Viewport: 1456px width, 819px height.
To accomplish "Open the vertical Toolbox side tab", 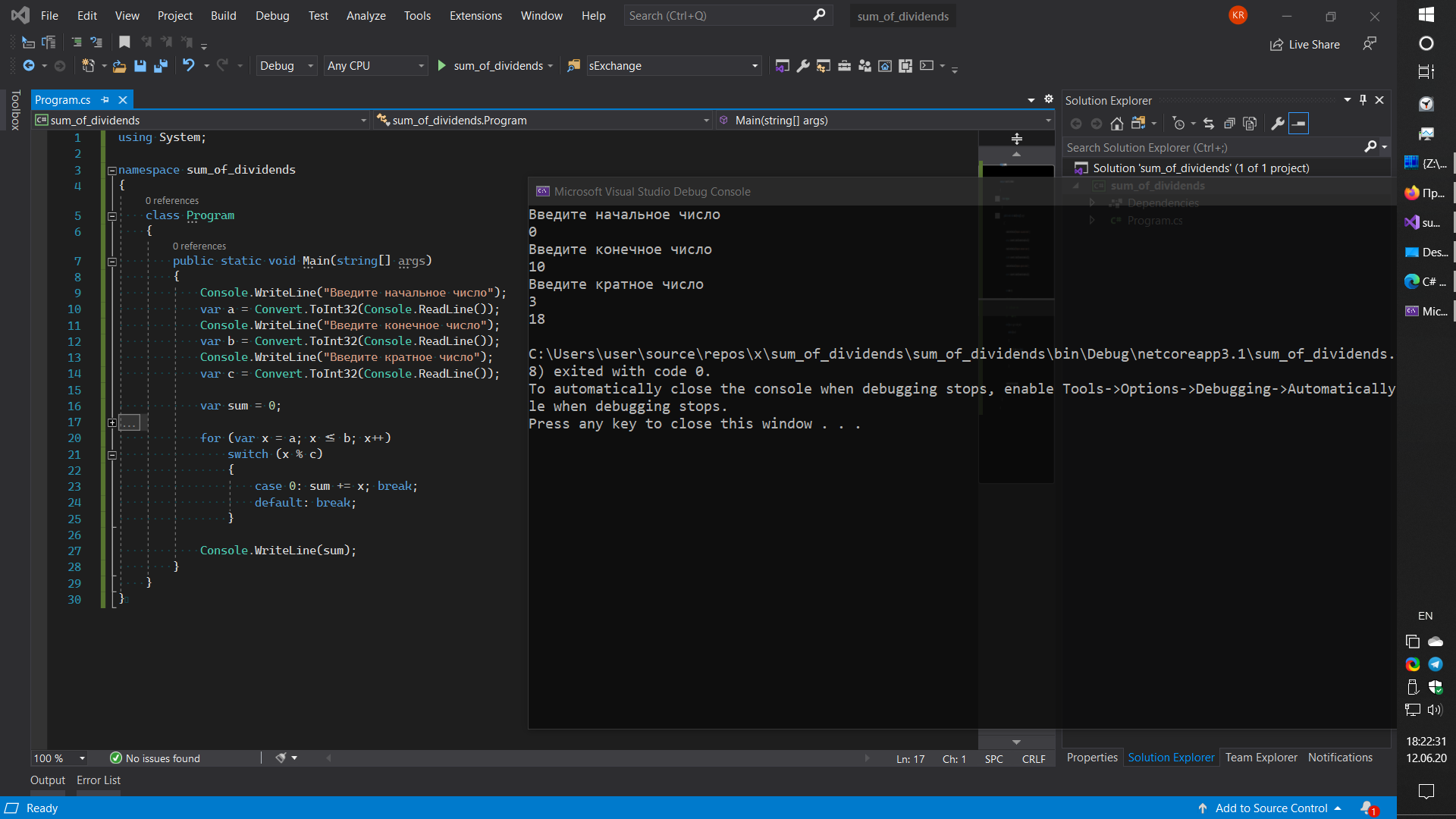I will pyautogui.click(x=15, y=111).
